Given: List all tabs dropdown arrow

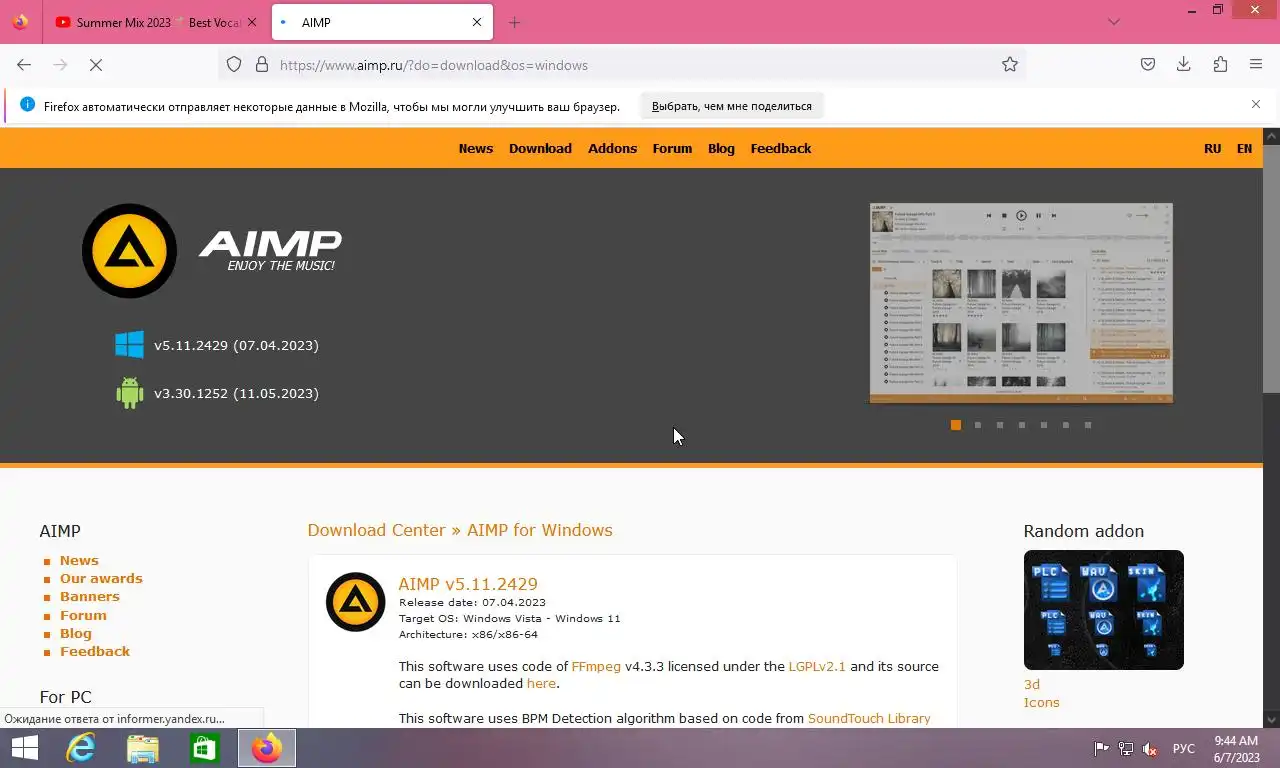Looking at the screenshot, I should coord(1113,22).
